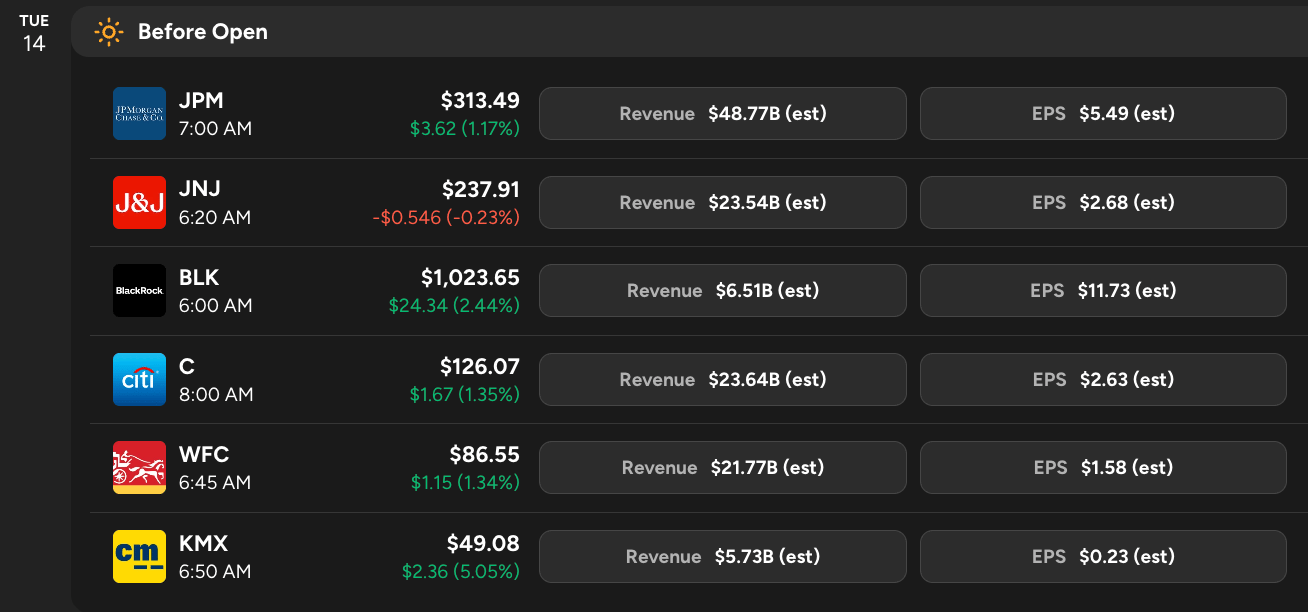Open the Citi blue logo icon
Image resolution: width=1308 pixels, height=612 pixels.
pyautogui.click(x=139, y=379)
